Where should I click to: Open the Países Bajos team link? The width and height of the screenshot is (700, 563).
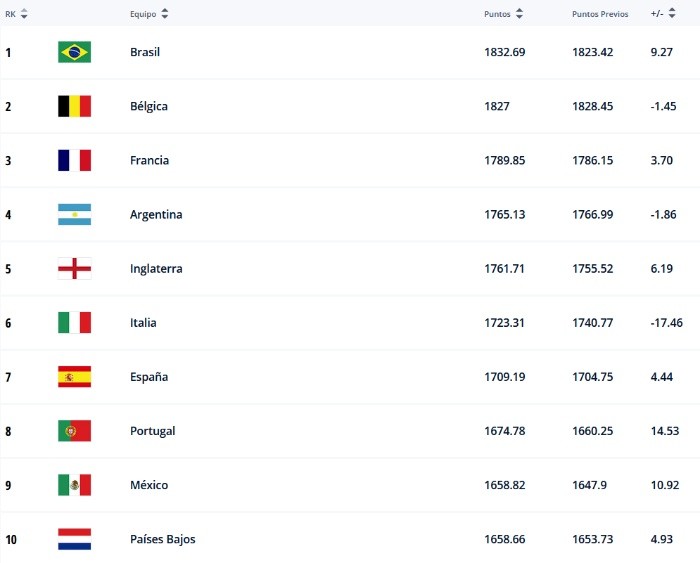point(163,539)
